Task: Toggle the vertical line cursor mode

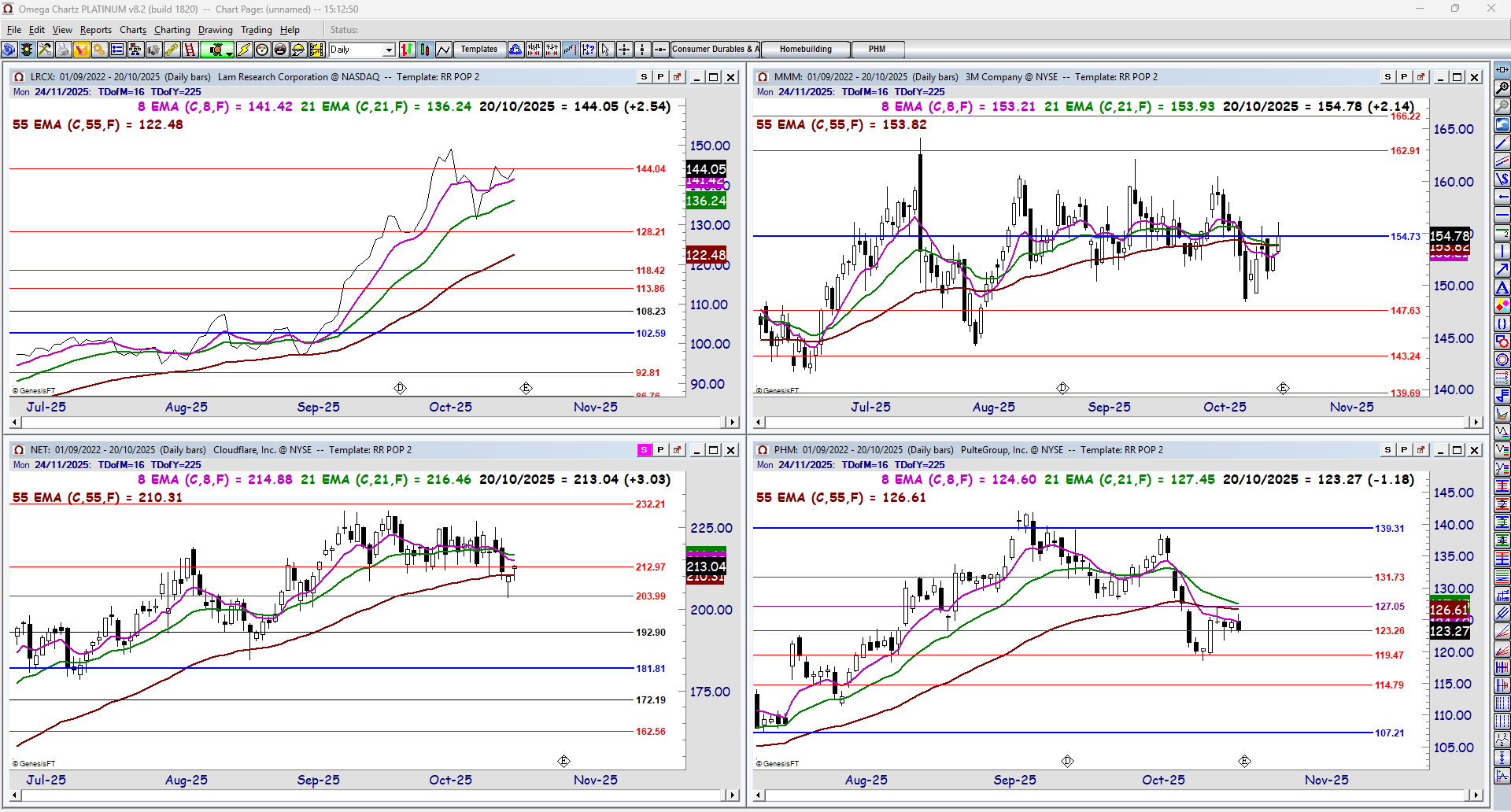Action: click(642, 50)
